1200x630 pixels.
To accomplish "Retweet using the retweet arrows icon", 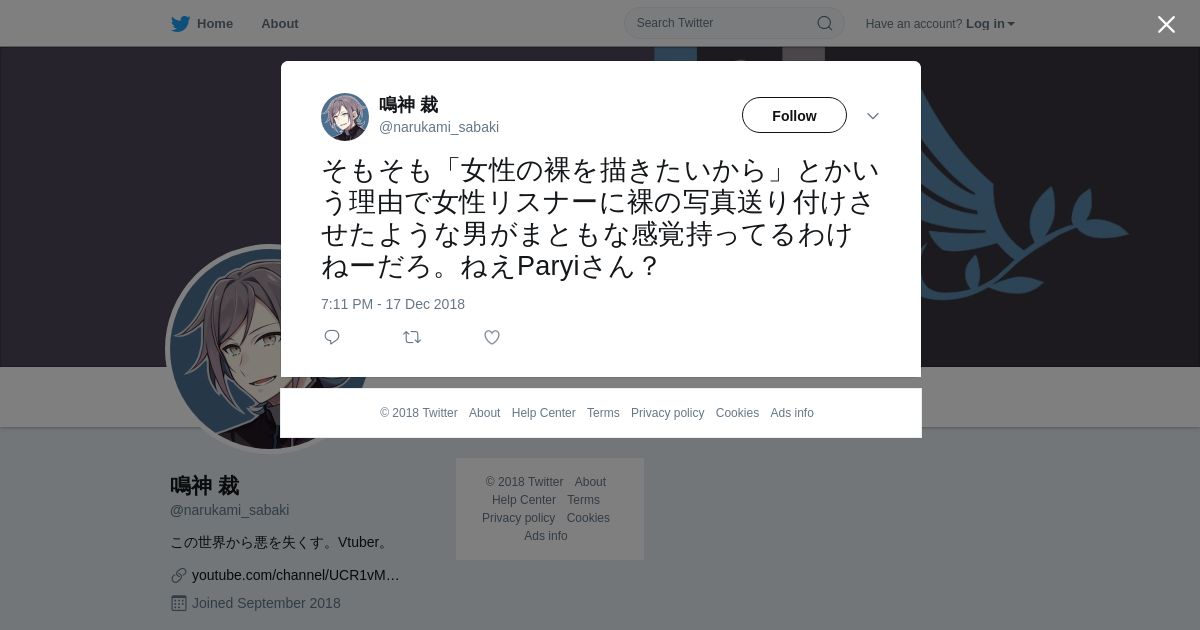I will click(412, 337).
